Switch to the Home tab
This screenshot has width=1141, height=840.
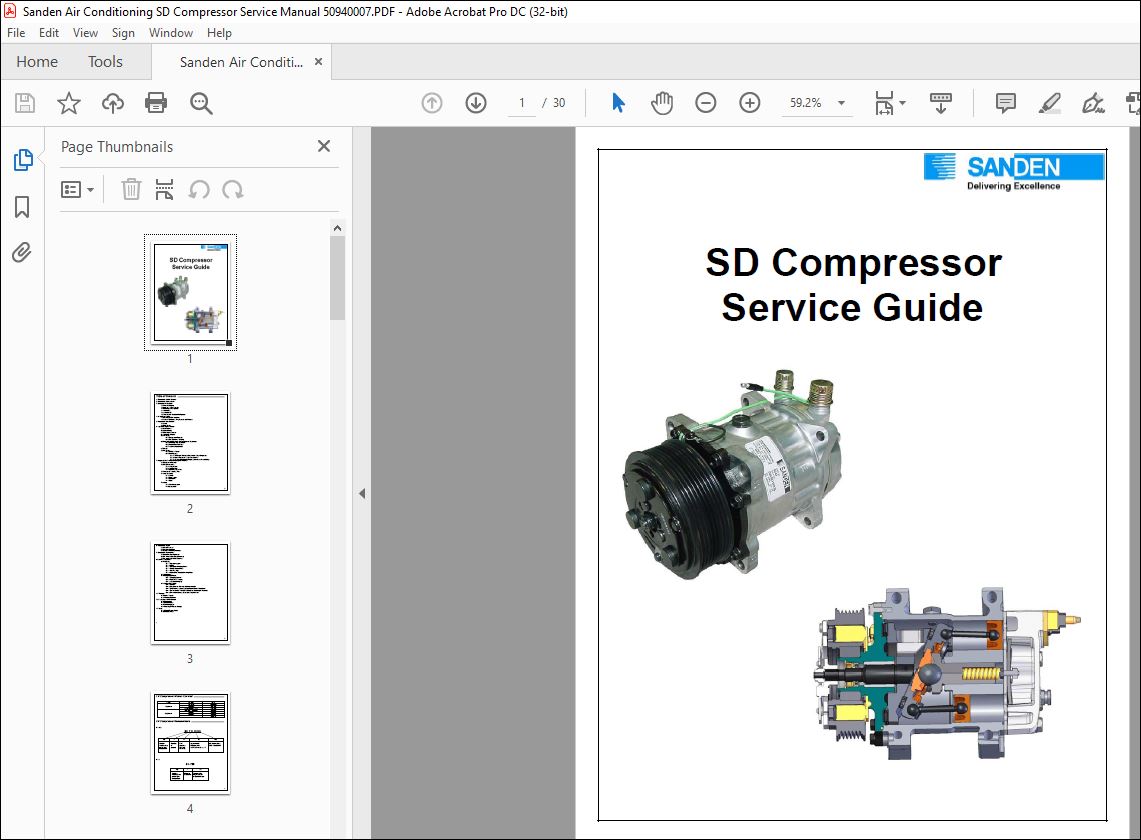tap(37, 62)
